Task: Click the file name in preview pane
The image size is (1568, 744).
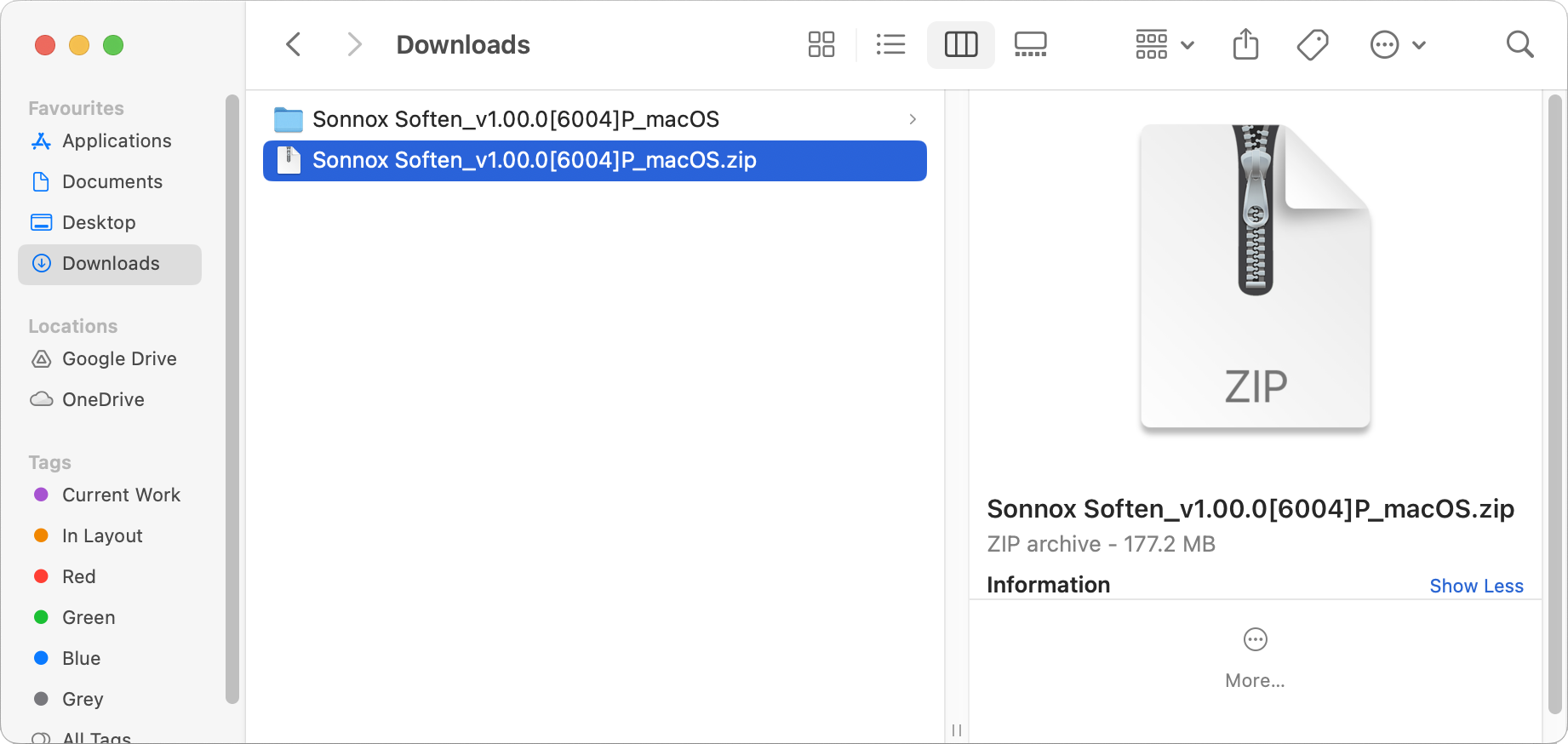Action: [1250, 509]
